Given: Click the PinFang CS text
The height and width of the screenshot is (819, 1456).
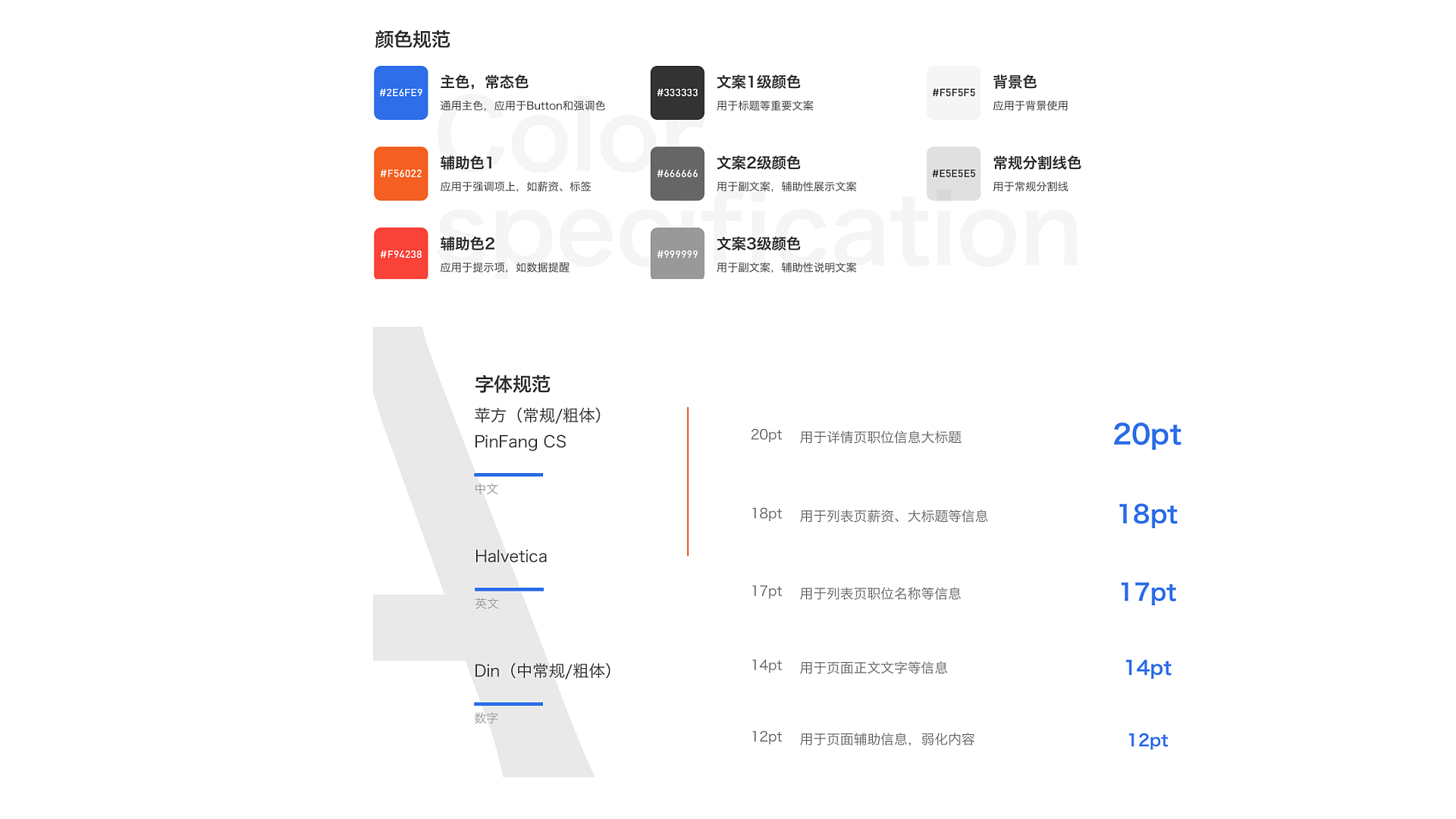Looking at the screenshot, I should 520,441.
